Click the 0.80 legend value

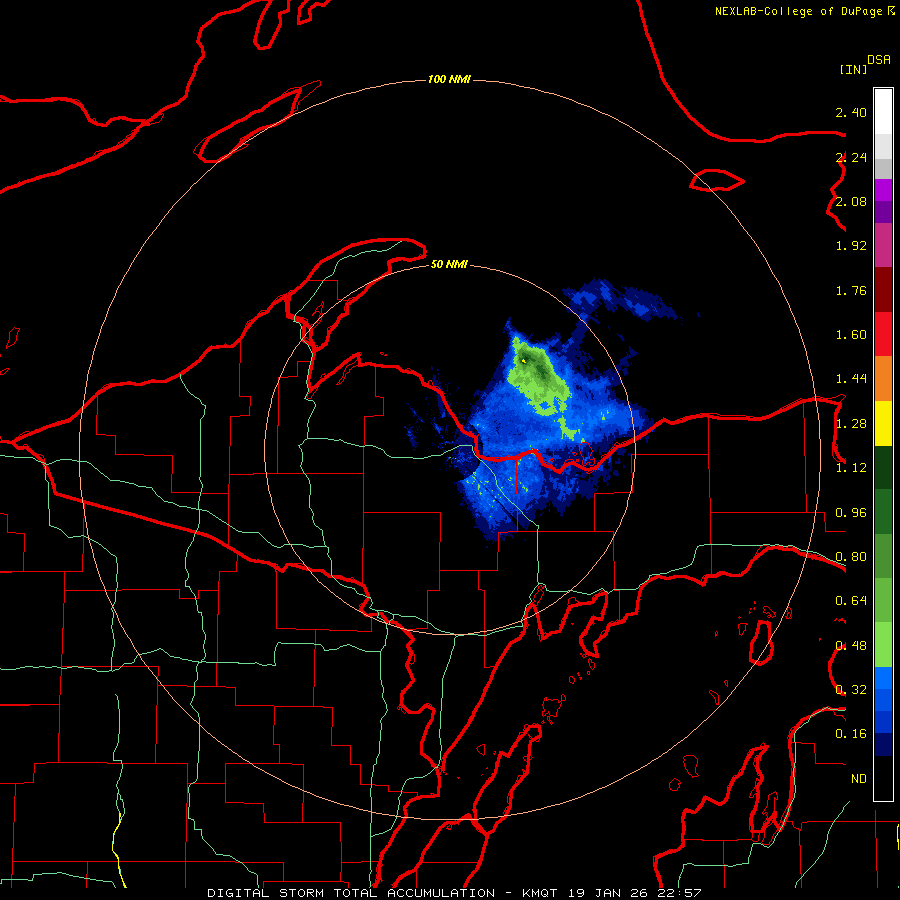tap(851, 557)
